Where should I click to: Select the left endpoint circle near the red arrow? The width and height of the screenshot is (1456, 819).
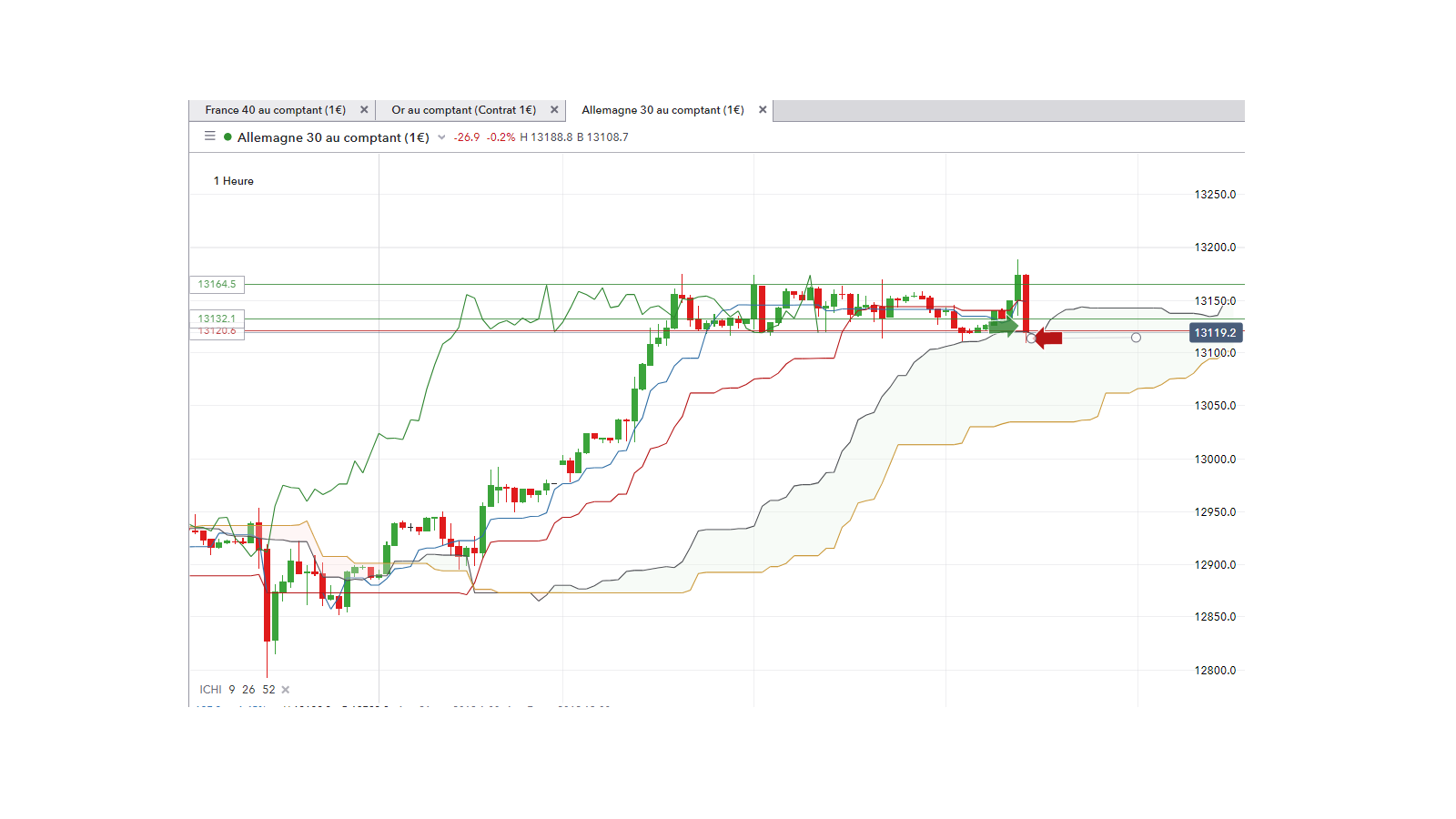[1030, 339]
